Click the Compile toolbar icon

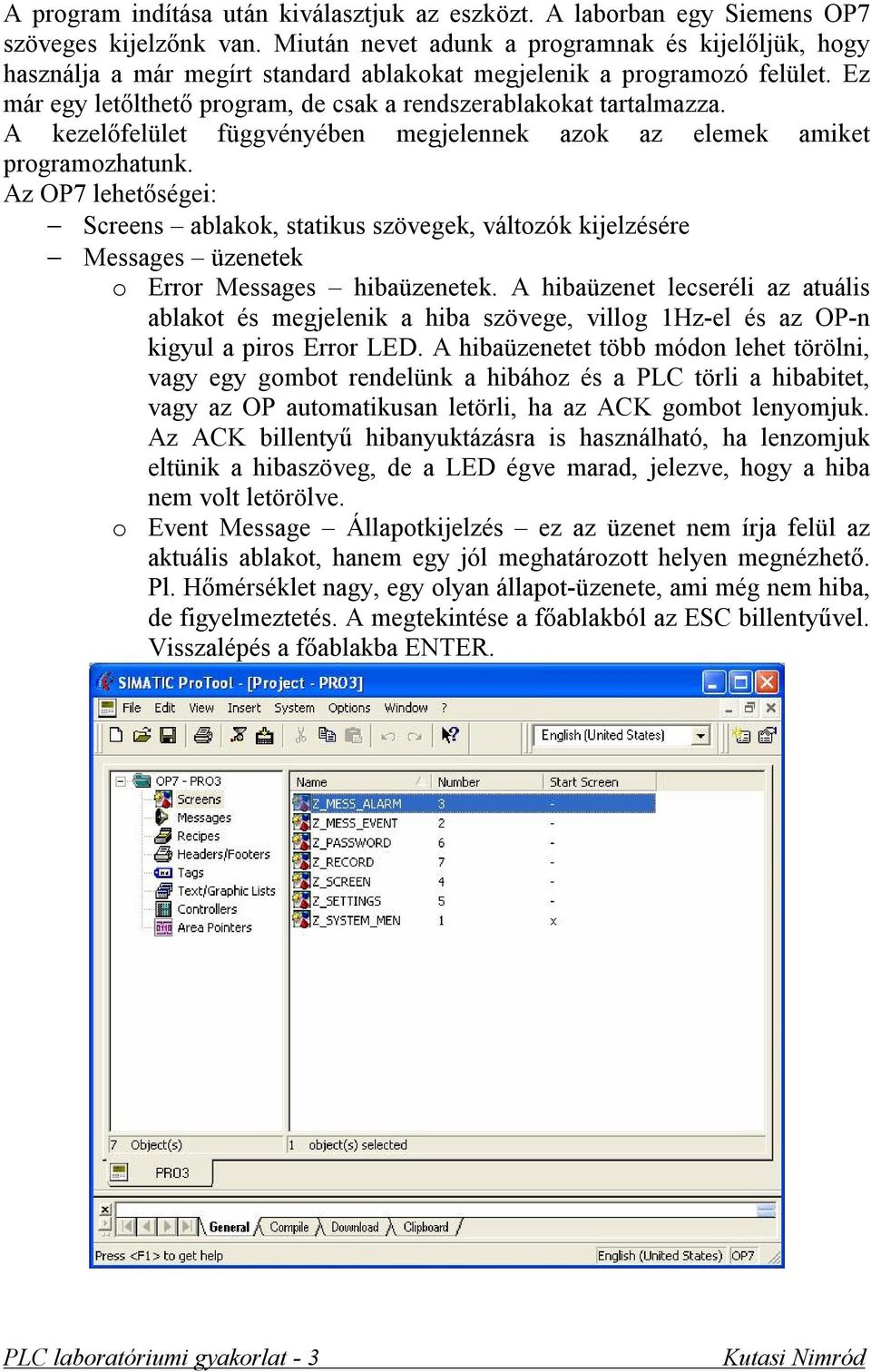(x=239, y=735)
